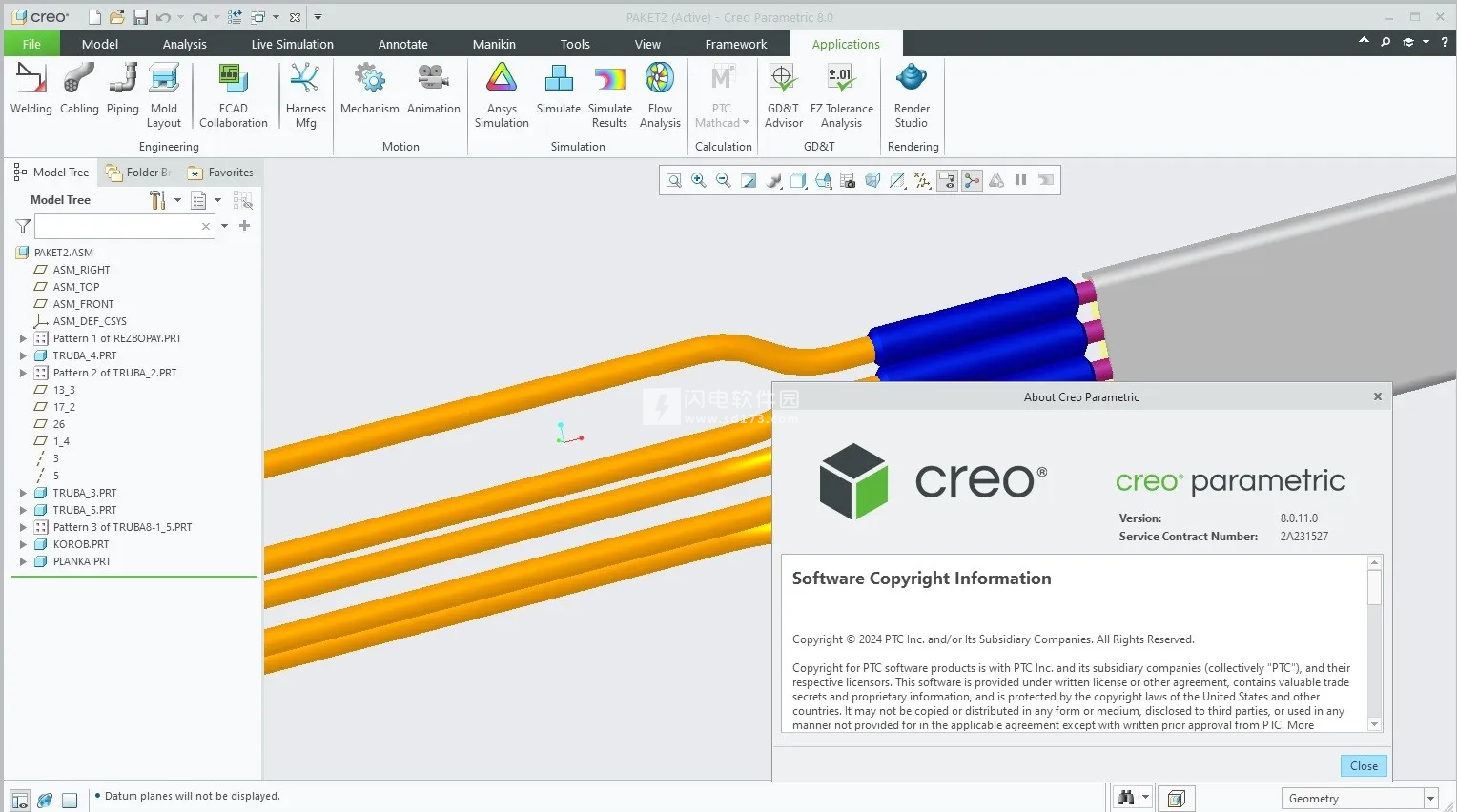Open the Favorites tab

click(x=221, y=173)
